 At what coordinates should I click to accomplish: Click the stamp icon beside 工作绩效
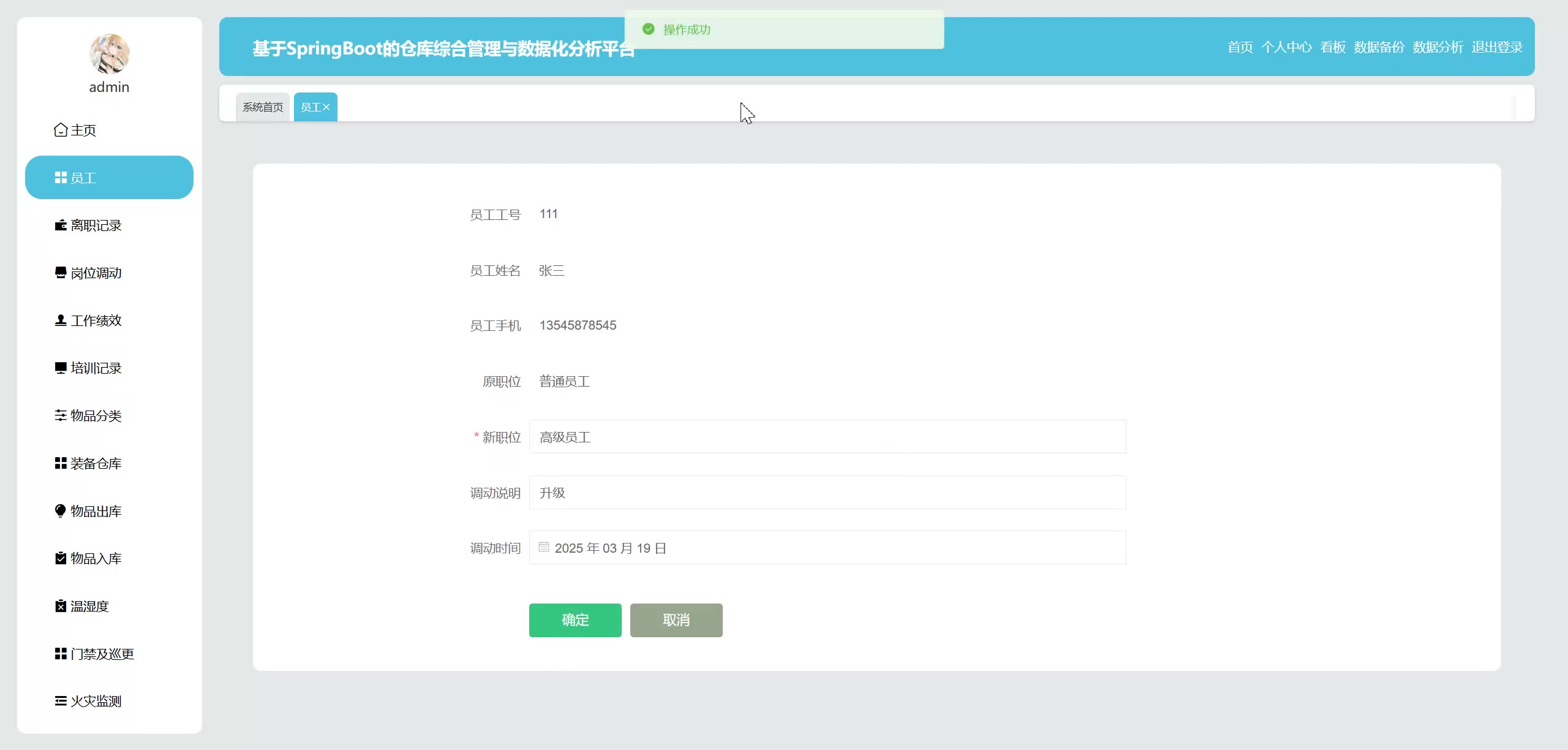(x=61, y=320)
